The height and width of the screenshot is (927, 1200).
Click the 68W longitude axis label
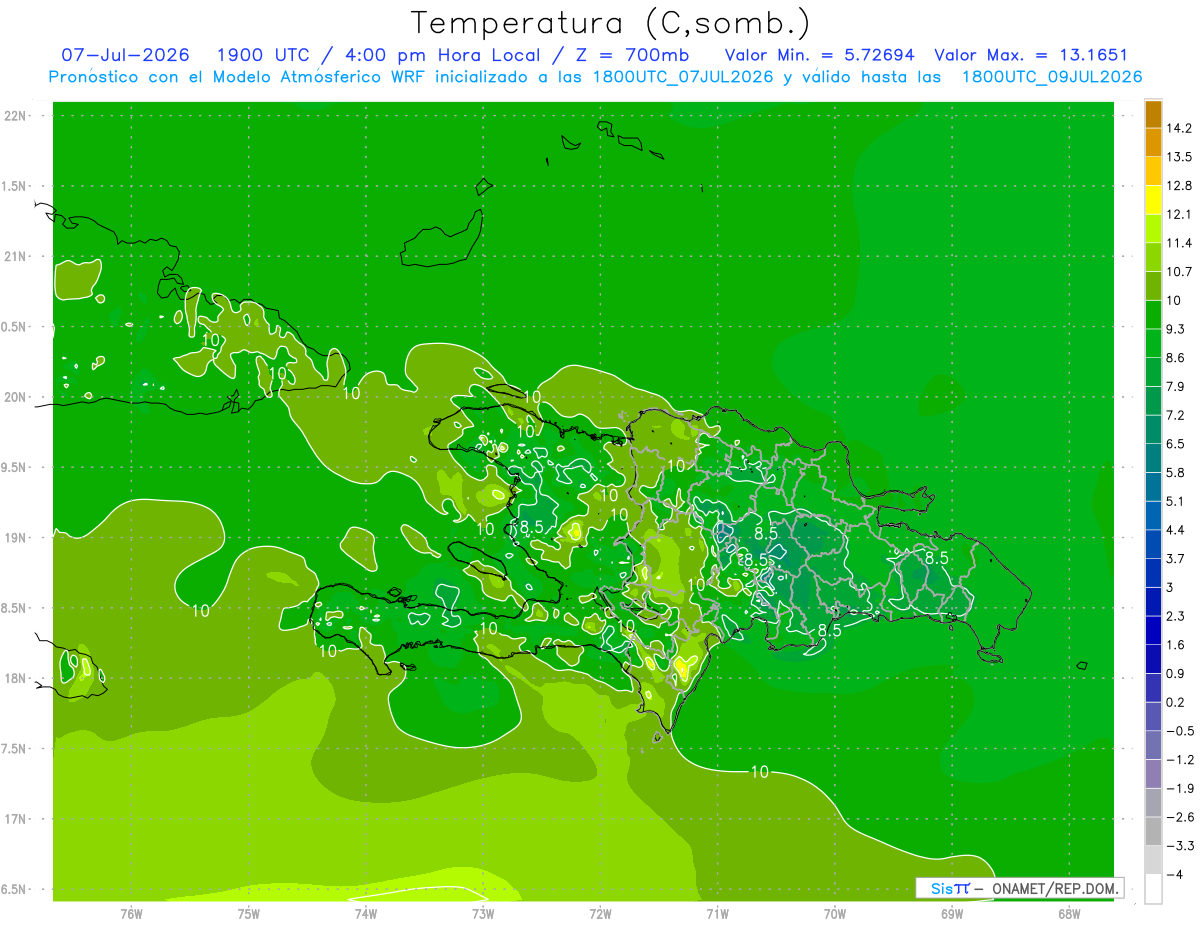(1069, 913)
